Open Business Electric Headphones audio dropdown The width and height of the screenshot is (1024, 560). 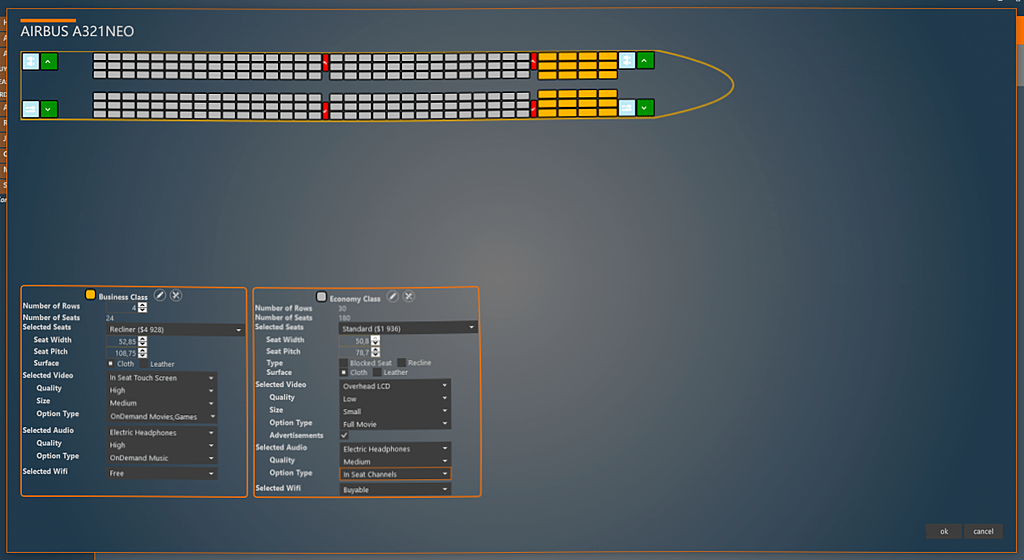click(x=161, y=433)
